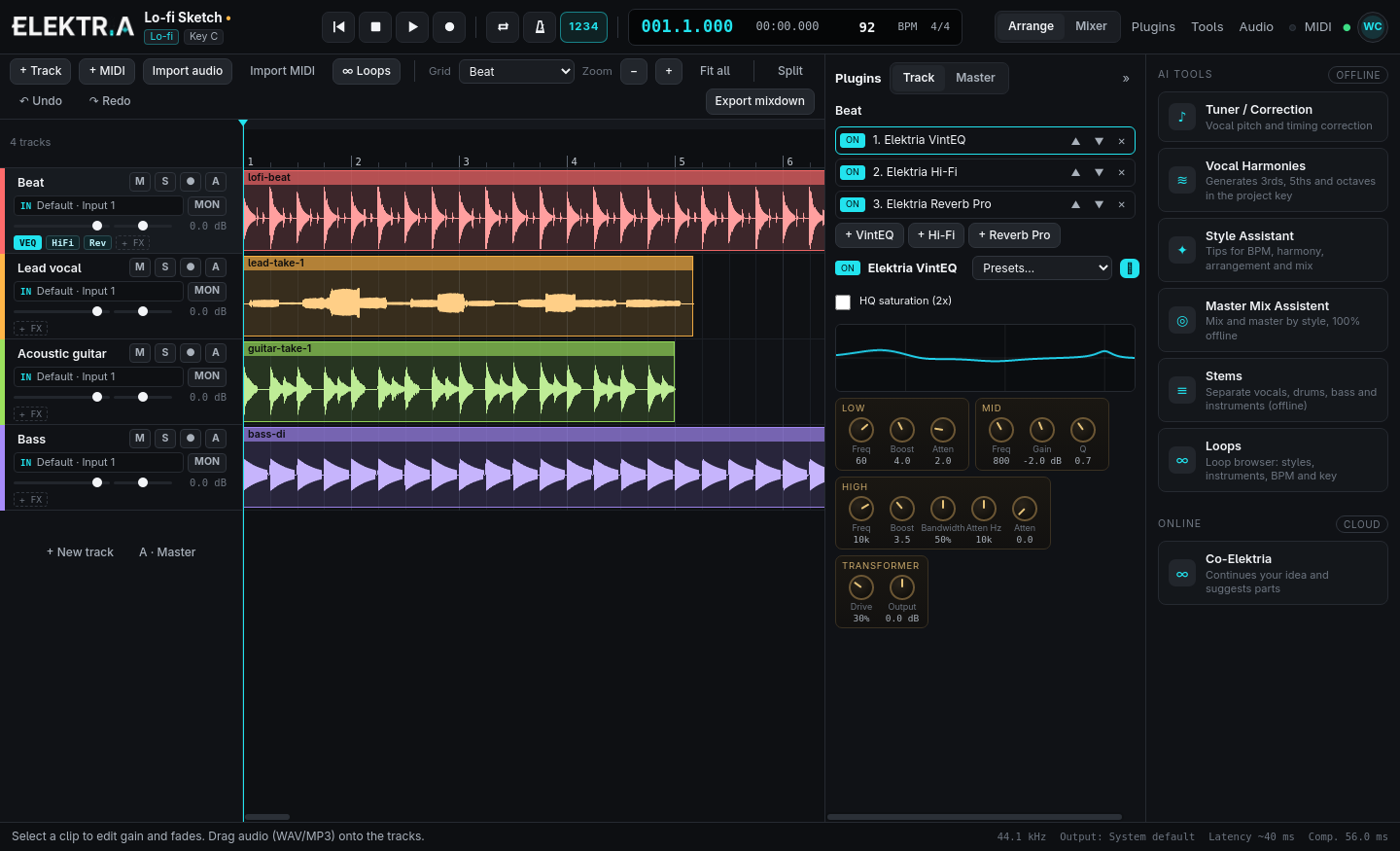The width and height of the screenshot is (1400, 851).
Task: Zoom in with the plus button
Action: point(669,71)
